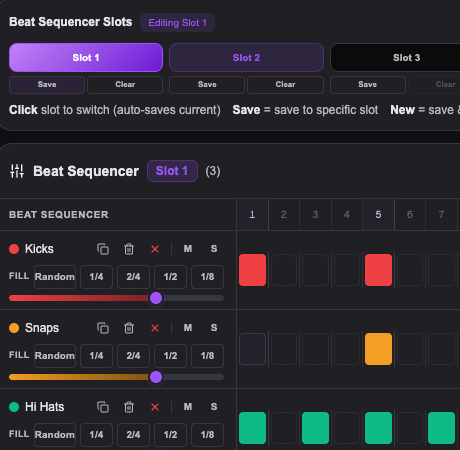
Task: Apply 2/4 fill to Kicks
Action: coord(133,277)
